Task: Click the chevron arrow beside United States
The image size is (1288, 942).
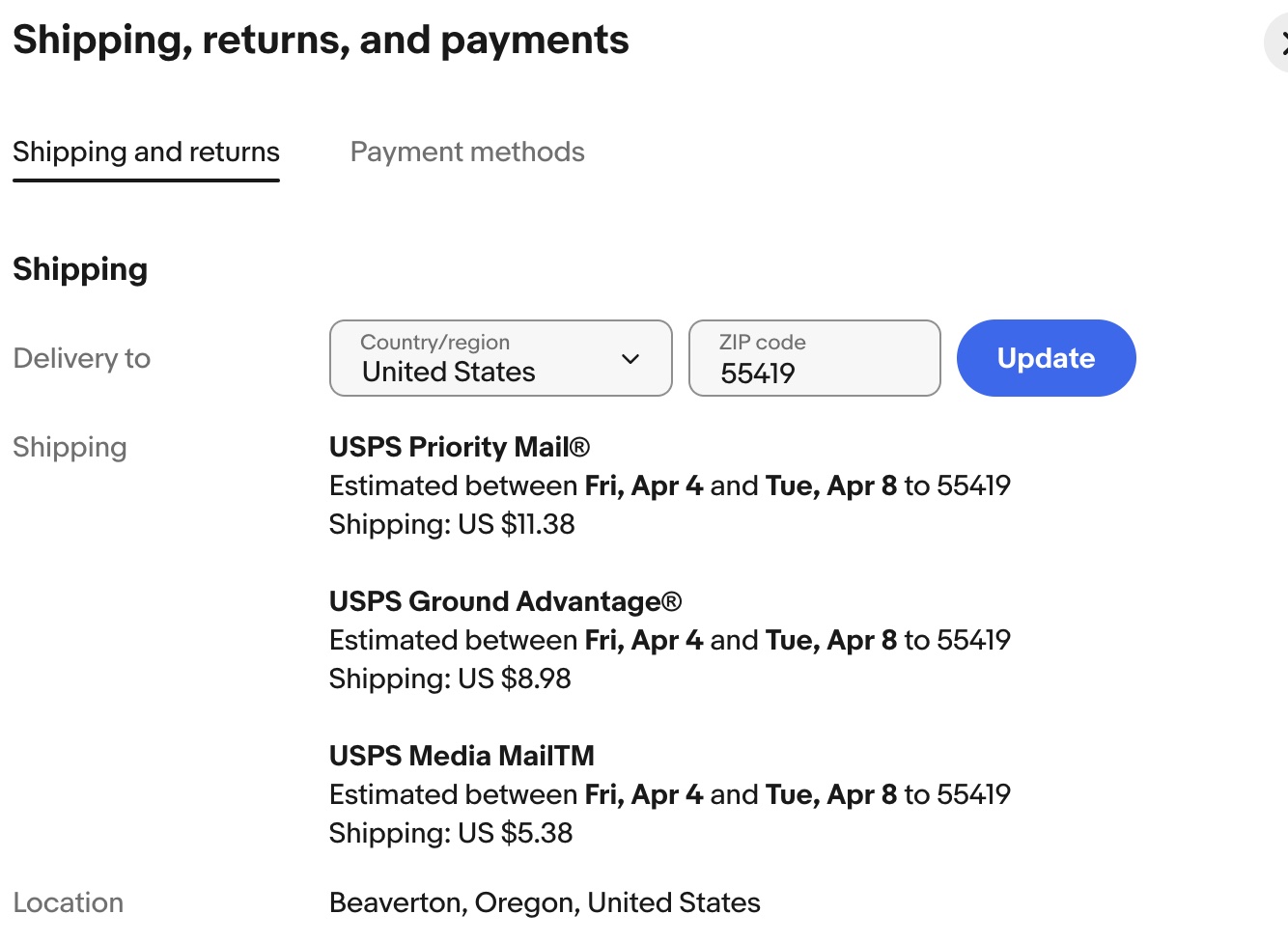Action: pyautogui.click(x=630, y=359)
